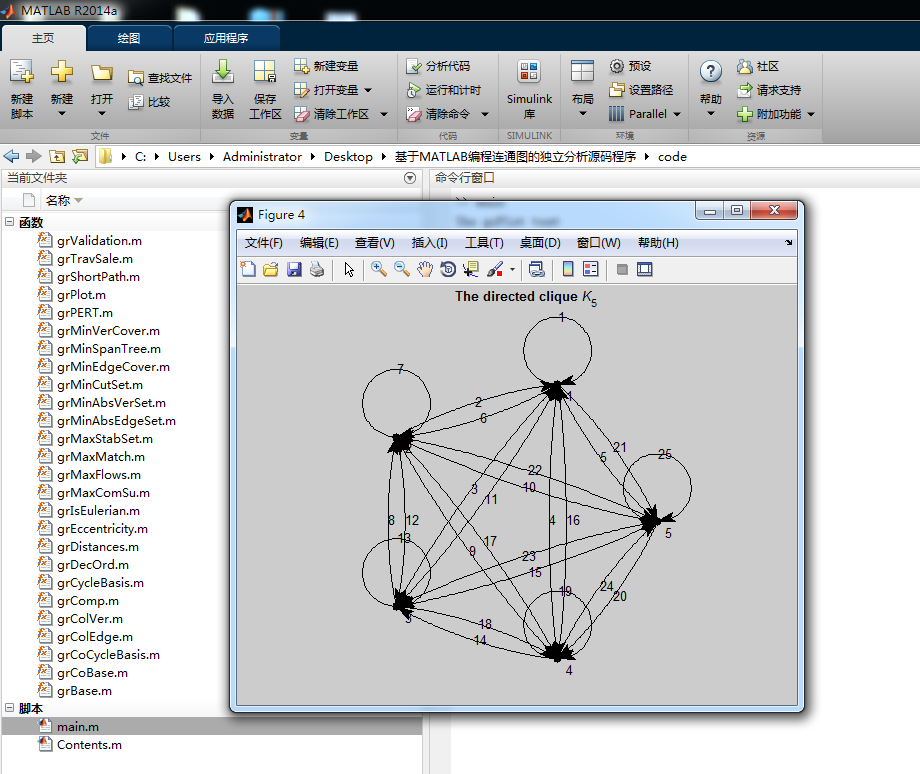Click the Back navigation arrow
This screenshot has height=774, width=920.
(11, 156)
